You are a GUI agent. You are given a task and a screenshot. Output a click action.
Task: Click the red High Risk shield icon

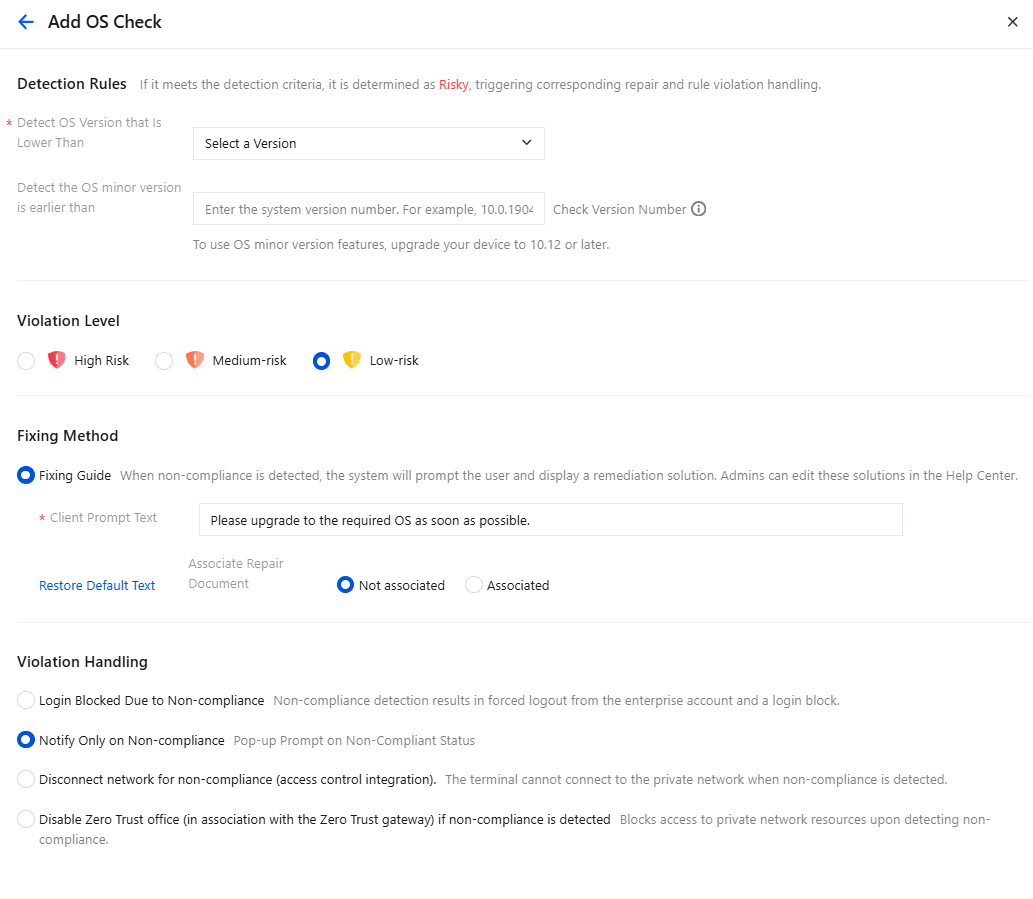click(x=57, y=360)
